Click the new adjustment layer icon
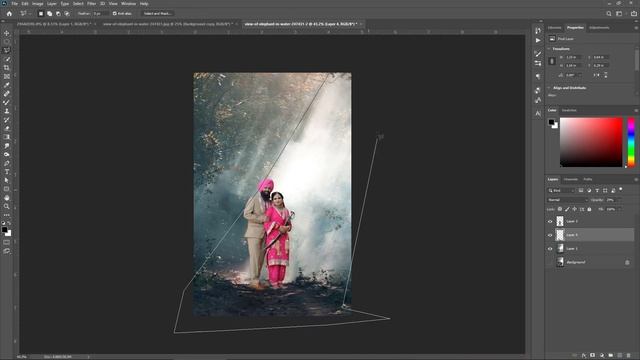This screenshot has height=360, width=640. click(602, 356)
